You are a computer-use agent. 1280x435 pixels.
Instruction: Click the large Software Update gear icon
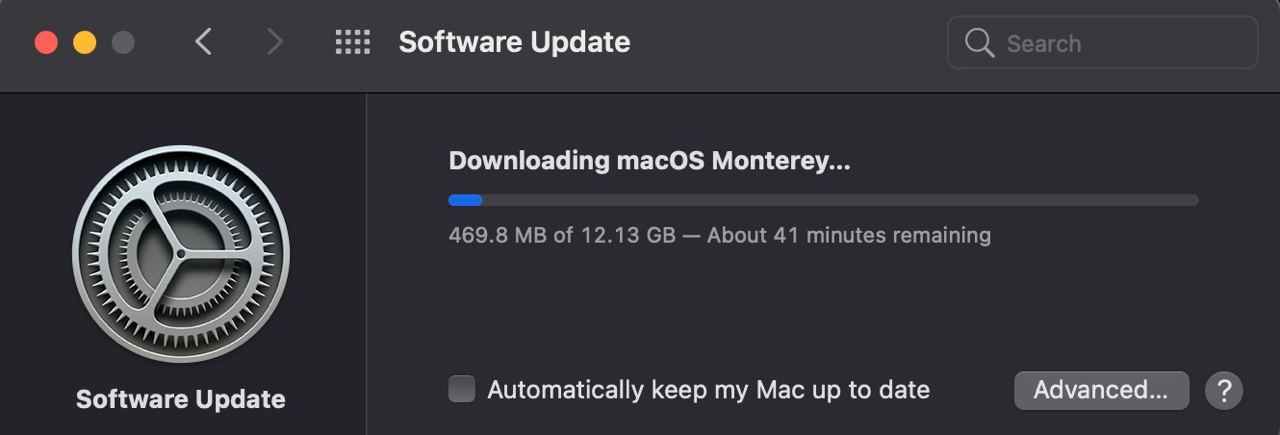181,254
